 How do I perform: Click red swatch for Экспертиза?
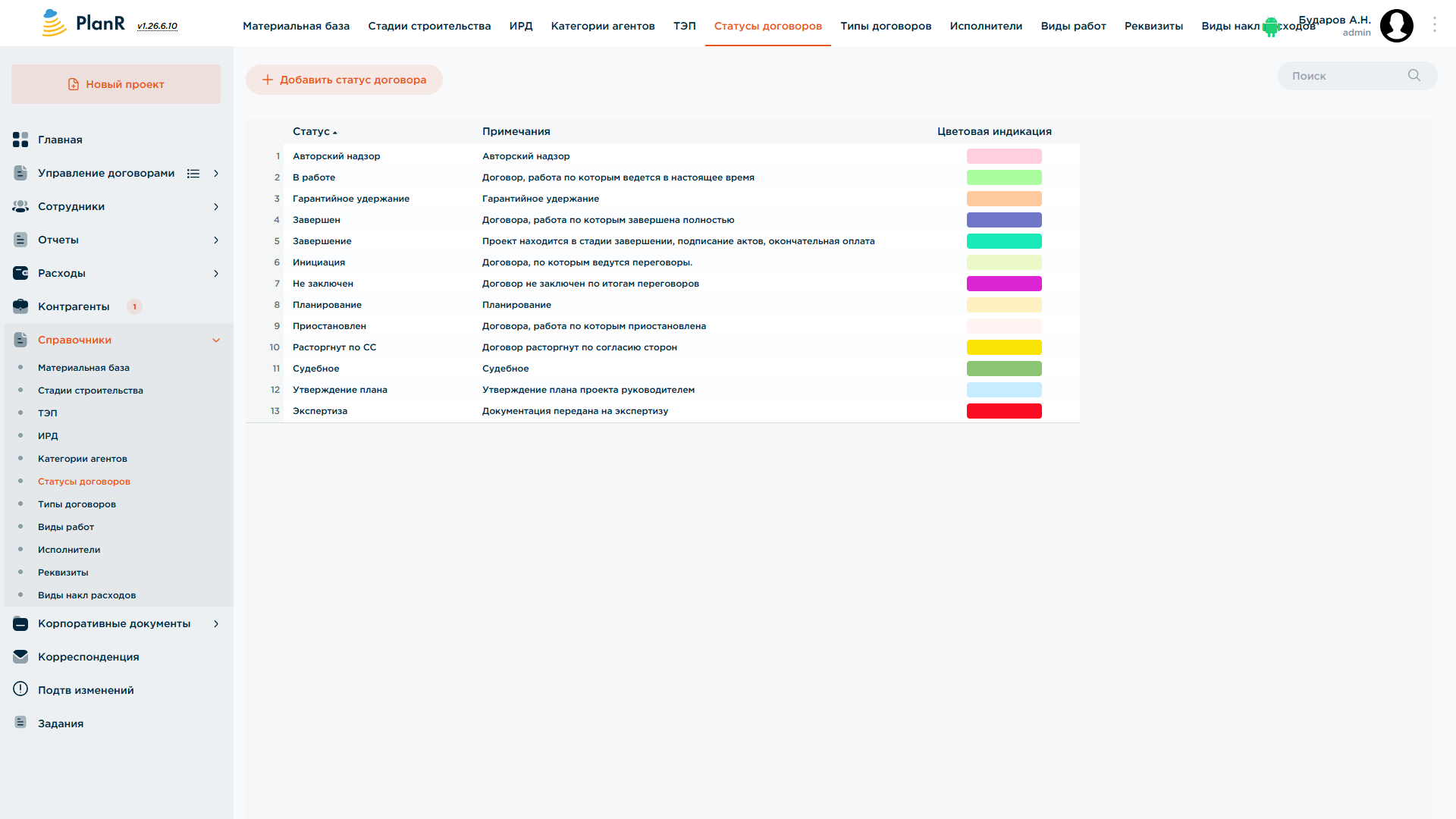(x=1004, y=411)
